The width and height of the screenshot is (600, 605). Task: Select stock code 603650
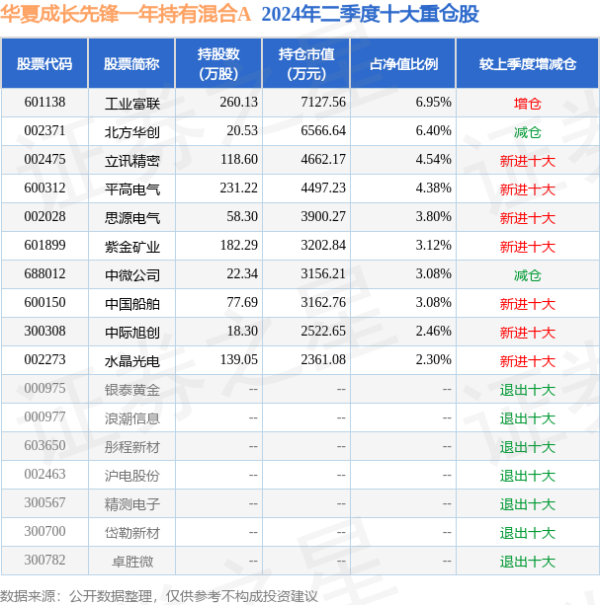(x=45, y=445)
